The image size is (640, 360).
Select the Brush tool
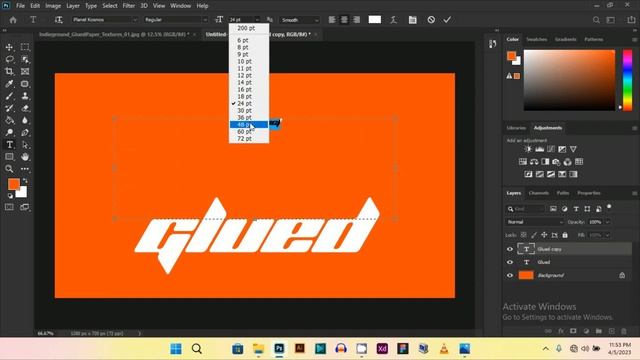point(9,96)
